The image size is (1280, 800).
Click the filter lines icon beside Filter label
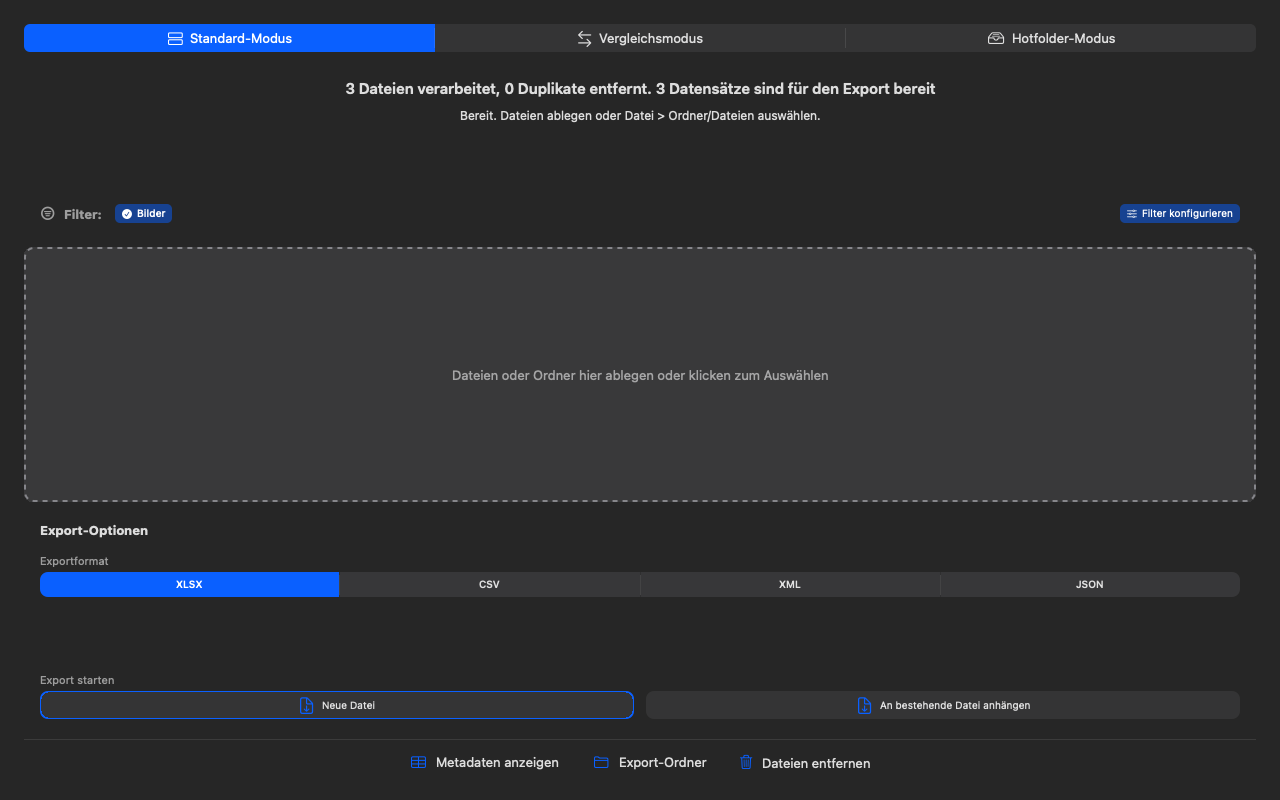[47, 214]
